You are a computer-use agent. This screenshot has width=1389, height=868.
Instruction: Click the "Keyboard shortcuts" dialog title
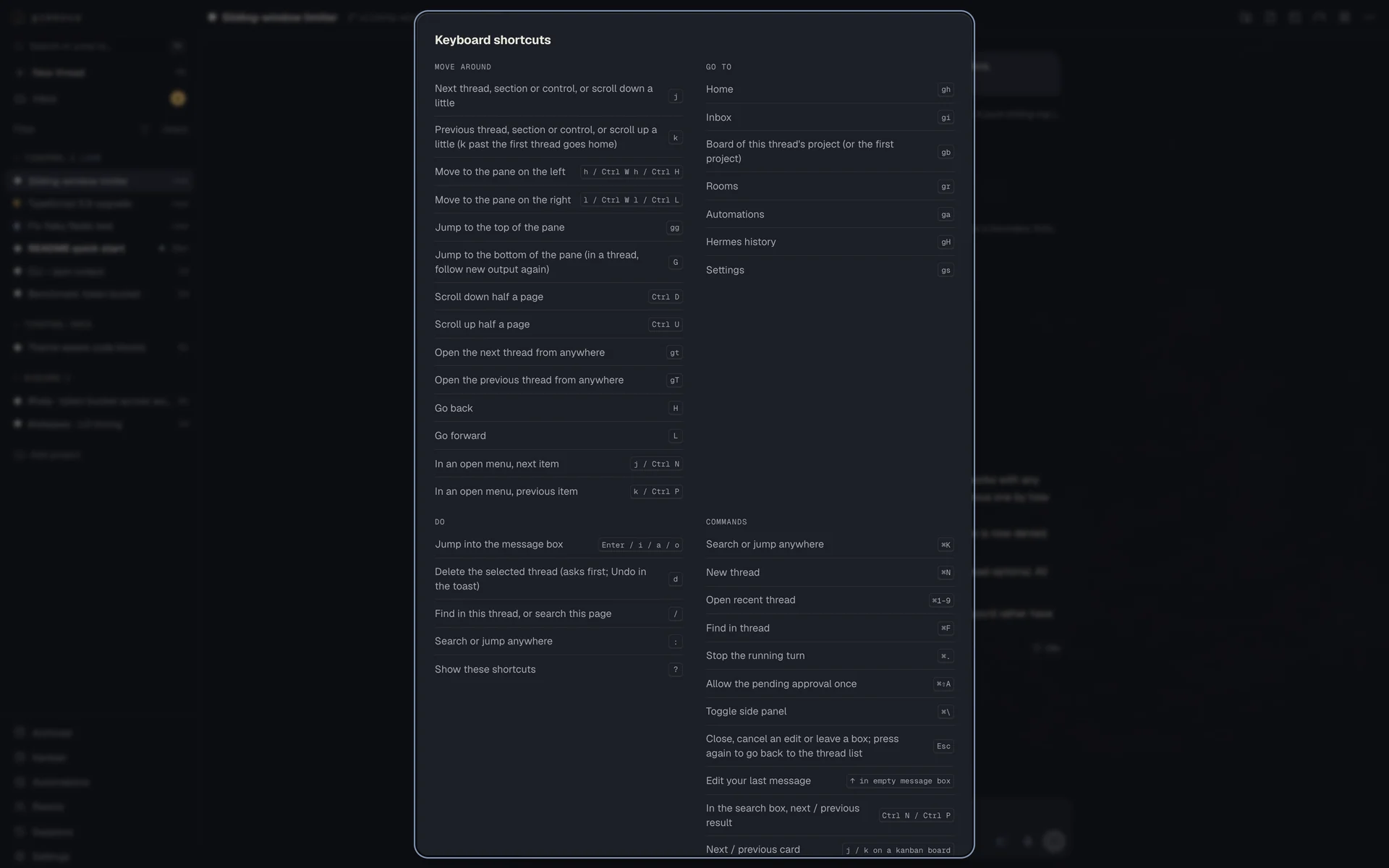coord(493,41)
